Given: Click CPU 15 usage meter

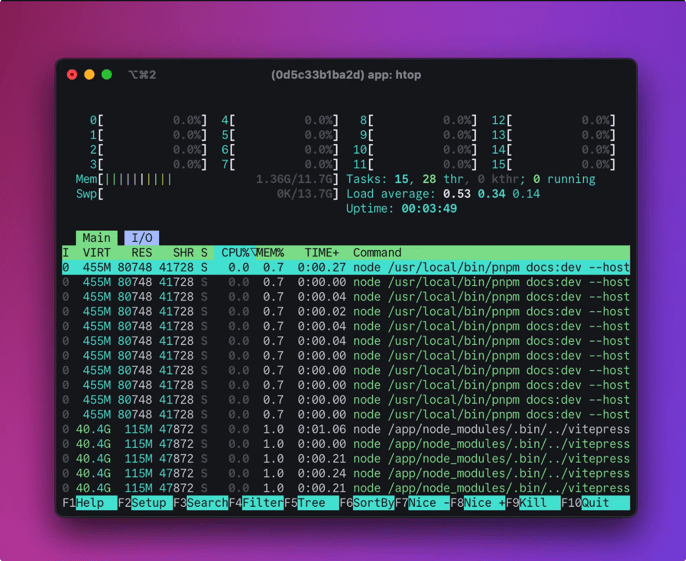Looking at the screenshot, I should click(x=553, y=165).
